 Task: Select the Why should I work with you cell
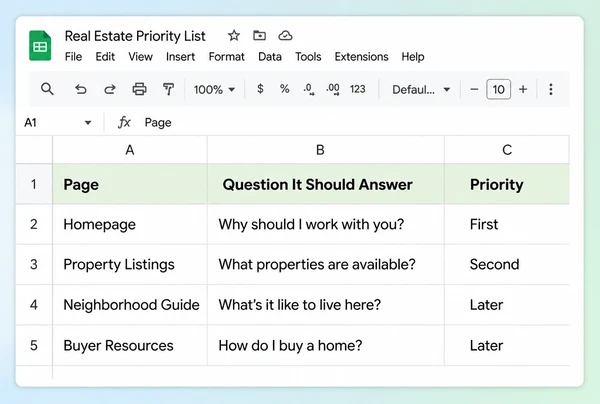(x=326, y=224)
